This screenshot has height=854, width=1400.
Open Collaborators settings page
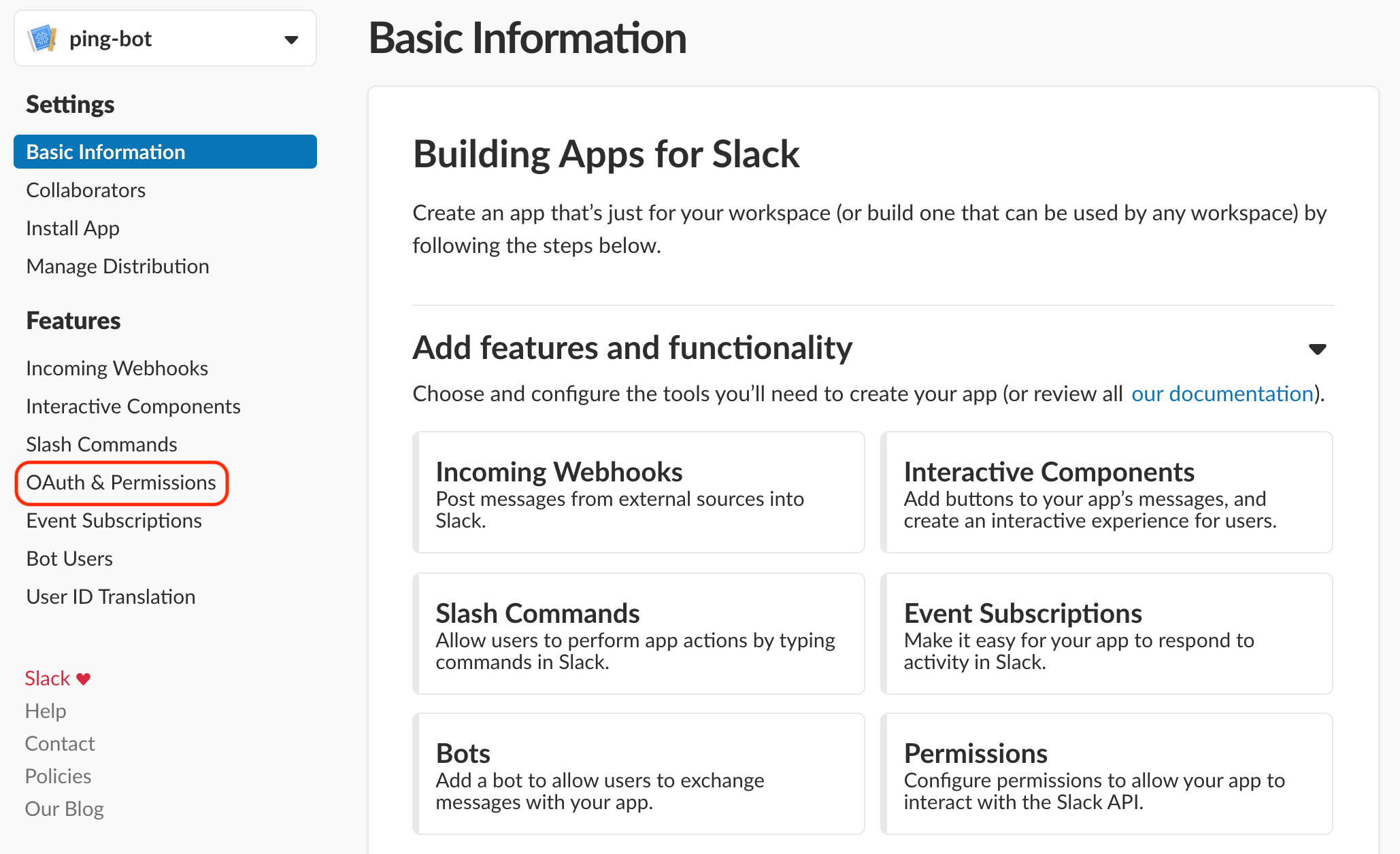point(86,190)
